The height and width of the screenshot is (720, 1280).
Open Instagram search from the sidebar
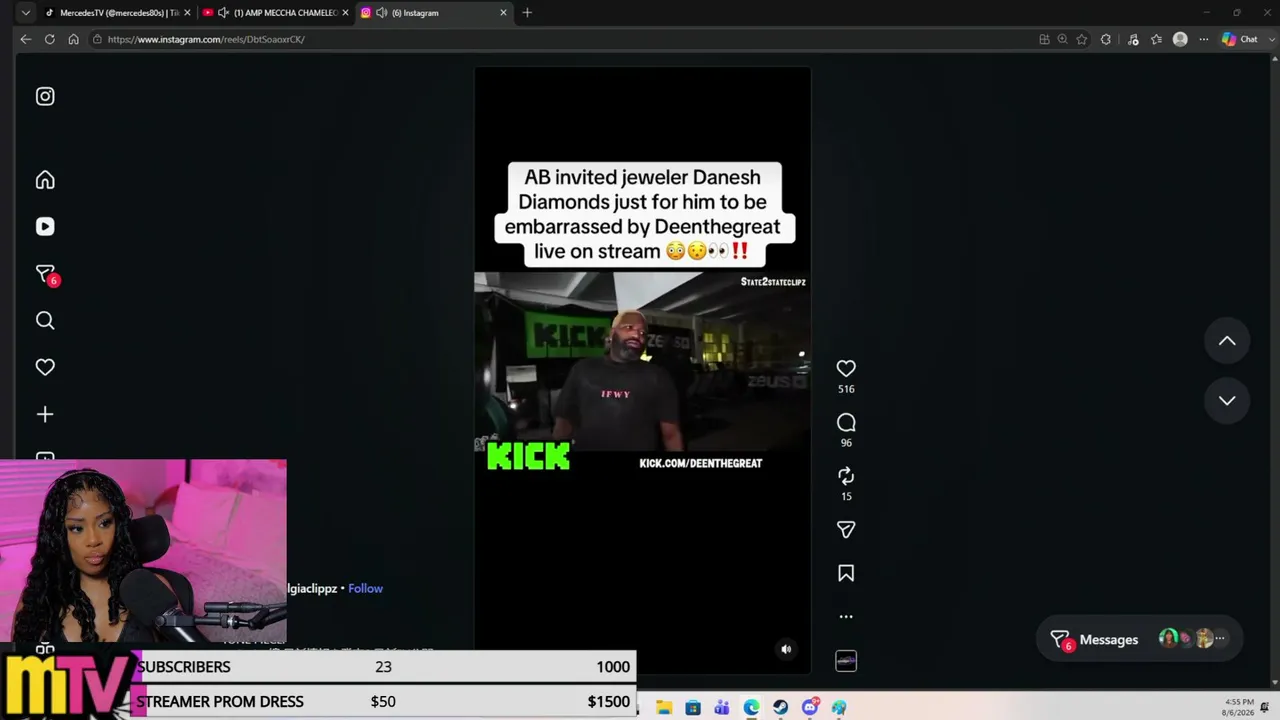(45, 320)
